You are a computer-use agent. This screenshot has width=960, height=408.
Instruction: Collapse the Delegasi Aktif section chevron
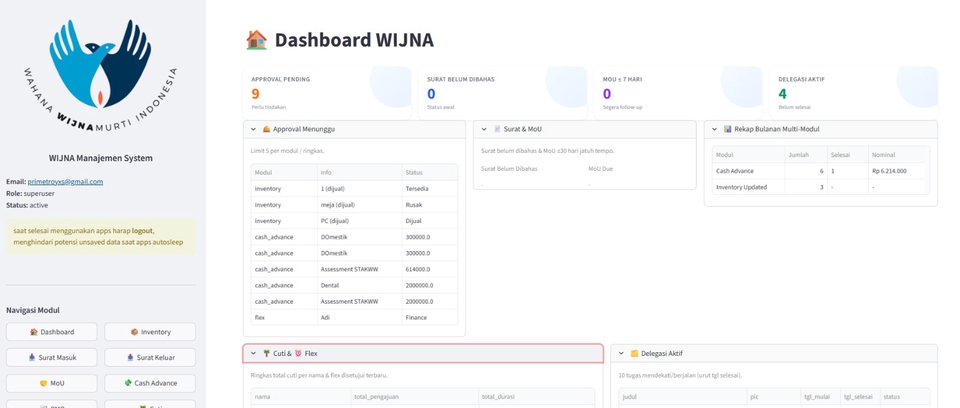tap(621, 353)
